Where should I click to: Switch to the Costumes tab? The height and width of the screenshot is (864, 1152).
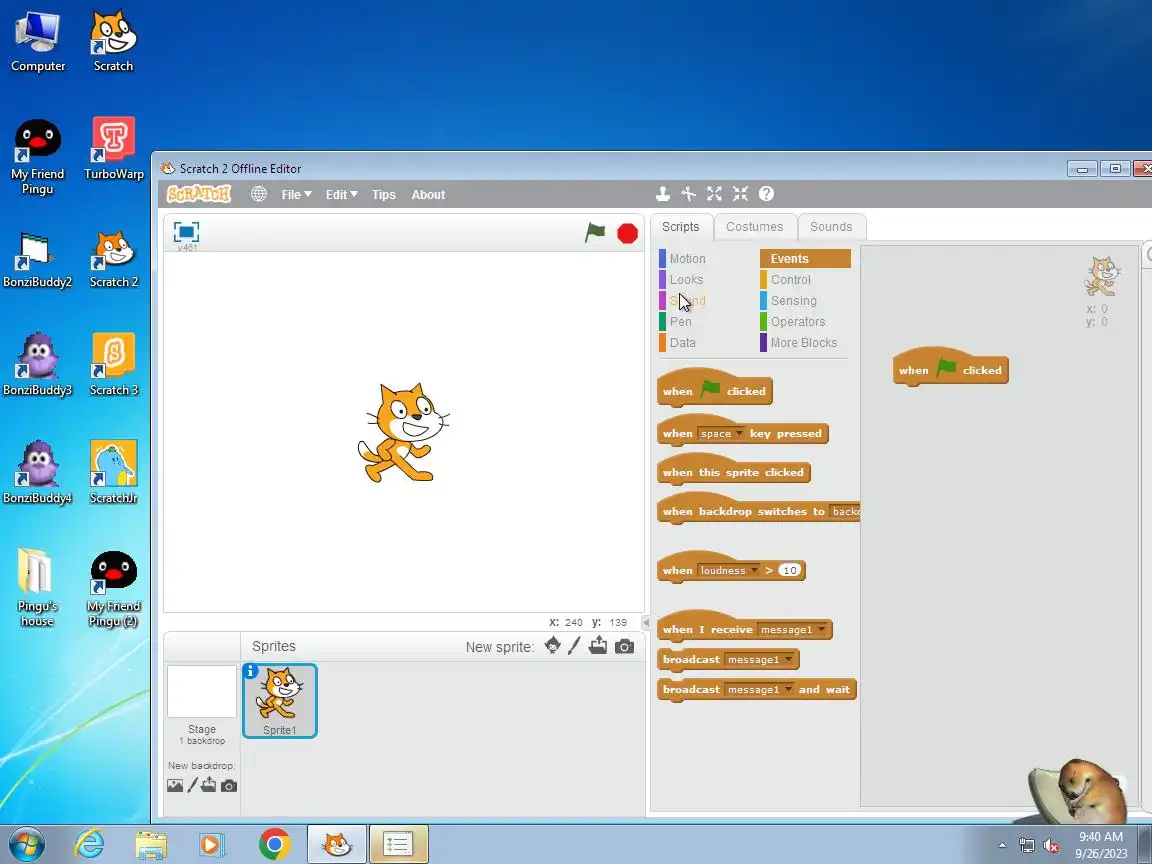pos(755,227)
